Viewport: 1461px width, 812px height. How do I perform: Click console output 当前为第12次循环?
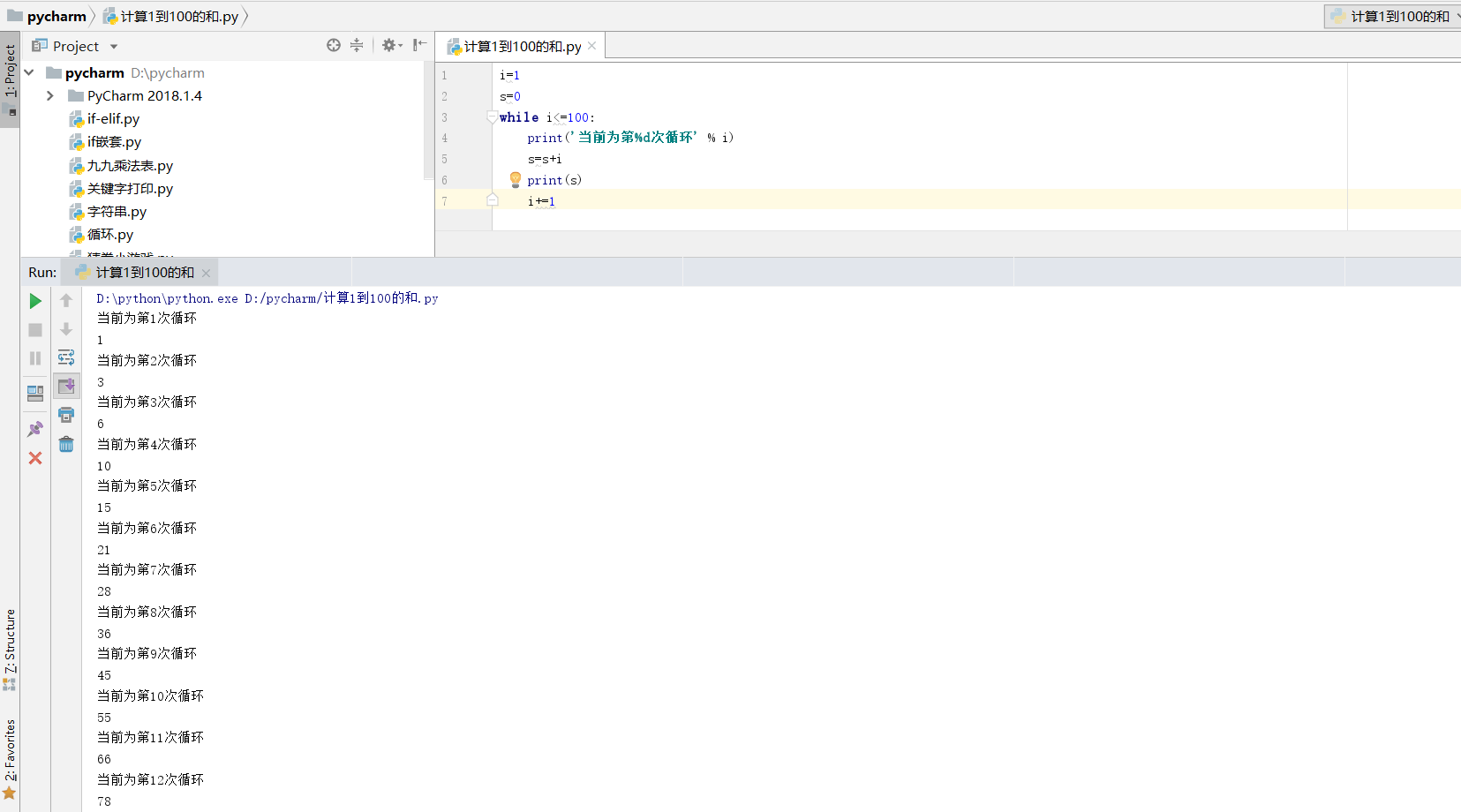(x=150, y=779)
